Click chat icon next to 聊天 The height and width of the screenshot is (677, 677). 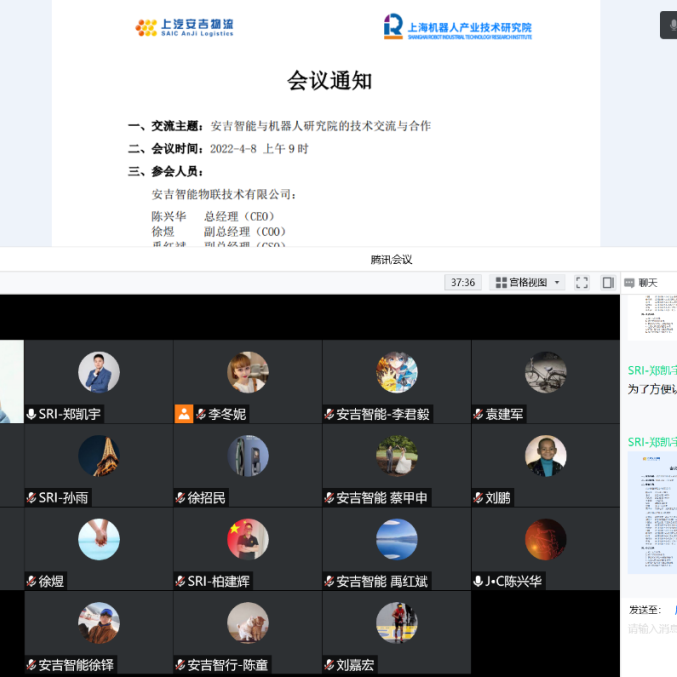(x=630, y=283)
